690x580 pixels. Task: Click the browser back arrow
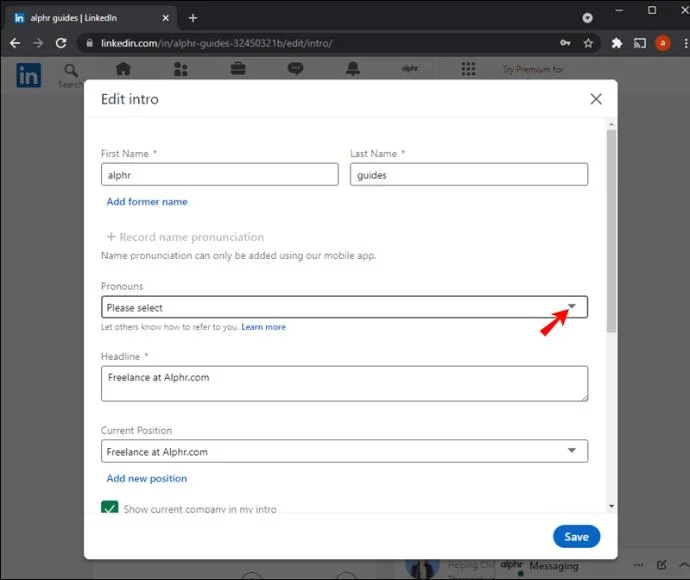[x=15, y=43]
